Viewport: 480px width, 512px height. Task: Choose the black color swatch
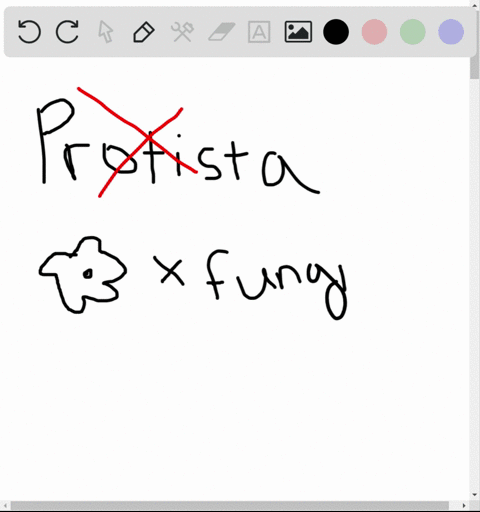click(x=336, y=32)
